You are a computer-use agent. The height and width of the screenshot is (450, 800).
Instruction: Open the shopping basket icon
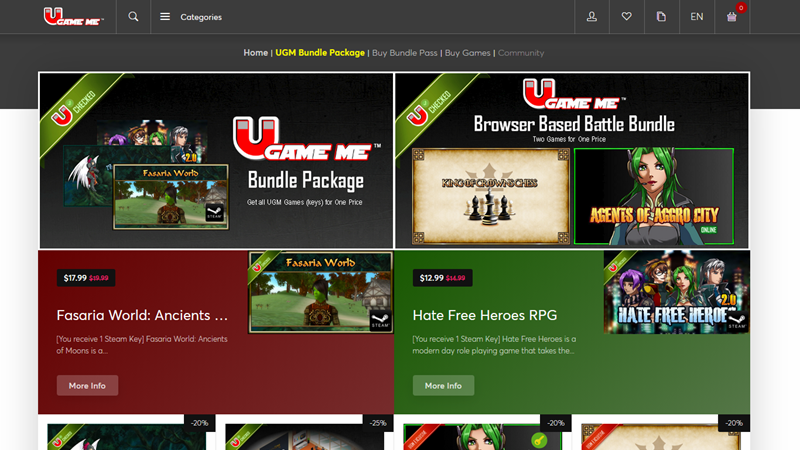point(732,17)
